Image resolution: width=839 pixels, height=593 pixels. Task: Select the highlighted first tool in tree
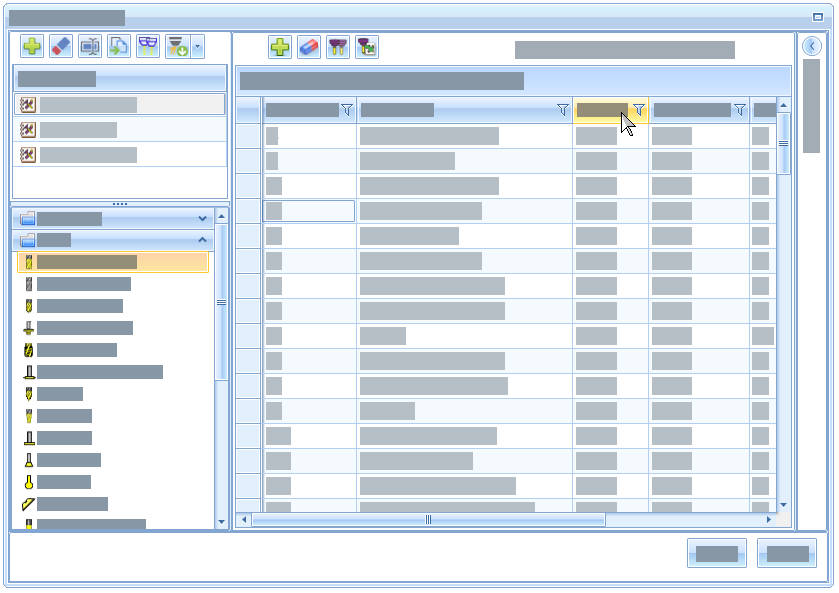[86, 262]
